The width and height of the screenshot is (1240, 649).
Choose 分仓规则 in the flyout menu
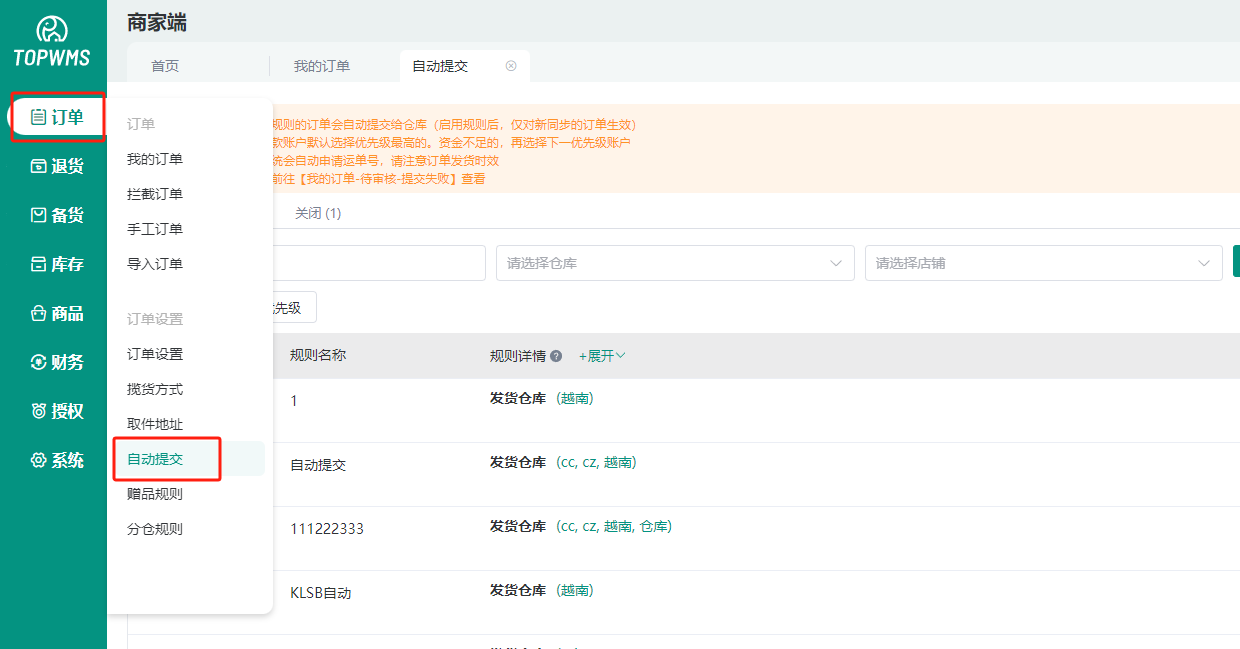[x=155, y=529]
